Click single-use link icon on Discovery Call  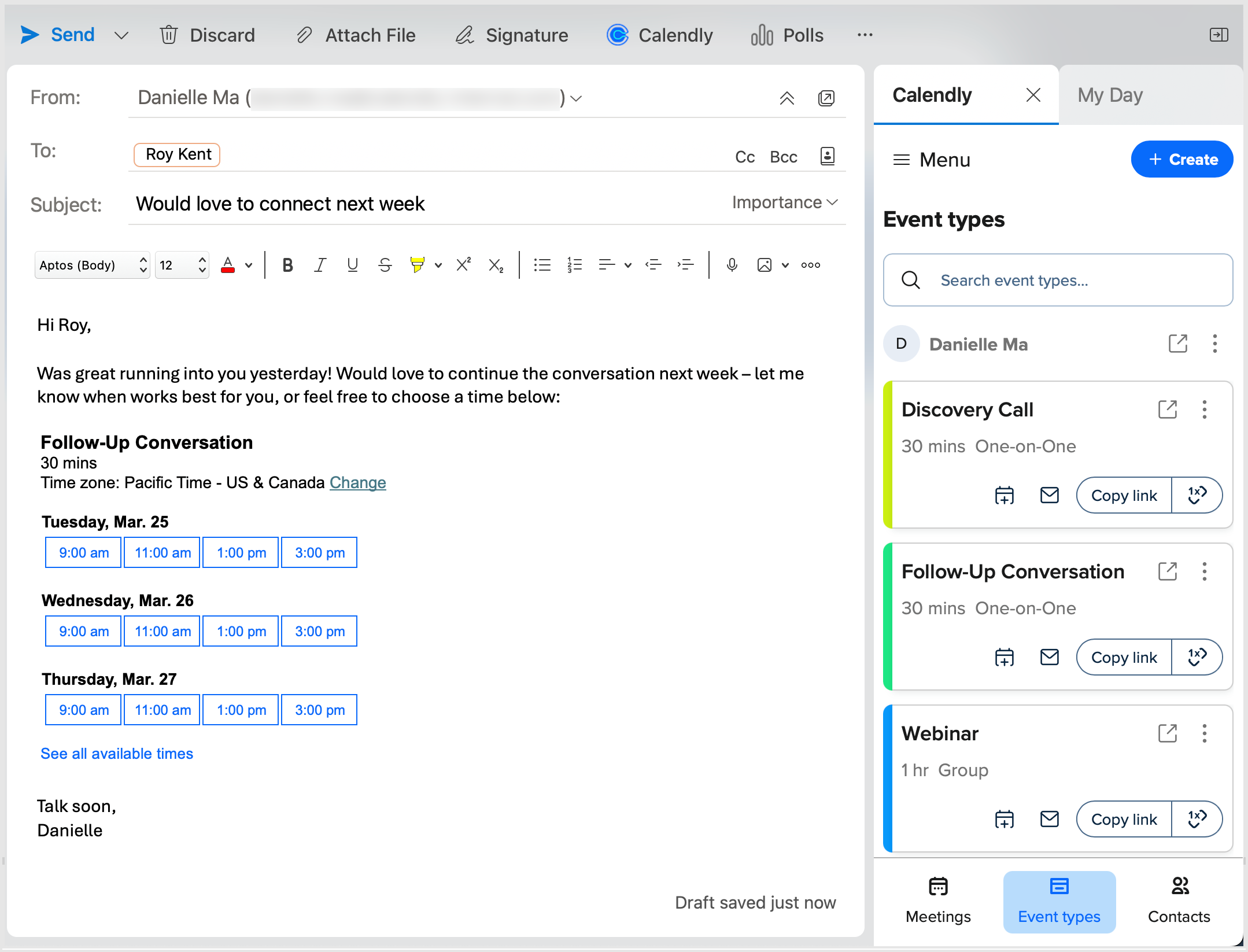(1197, 495)
